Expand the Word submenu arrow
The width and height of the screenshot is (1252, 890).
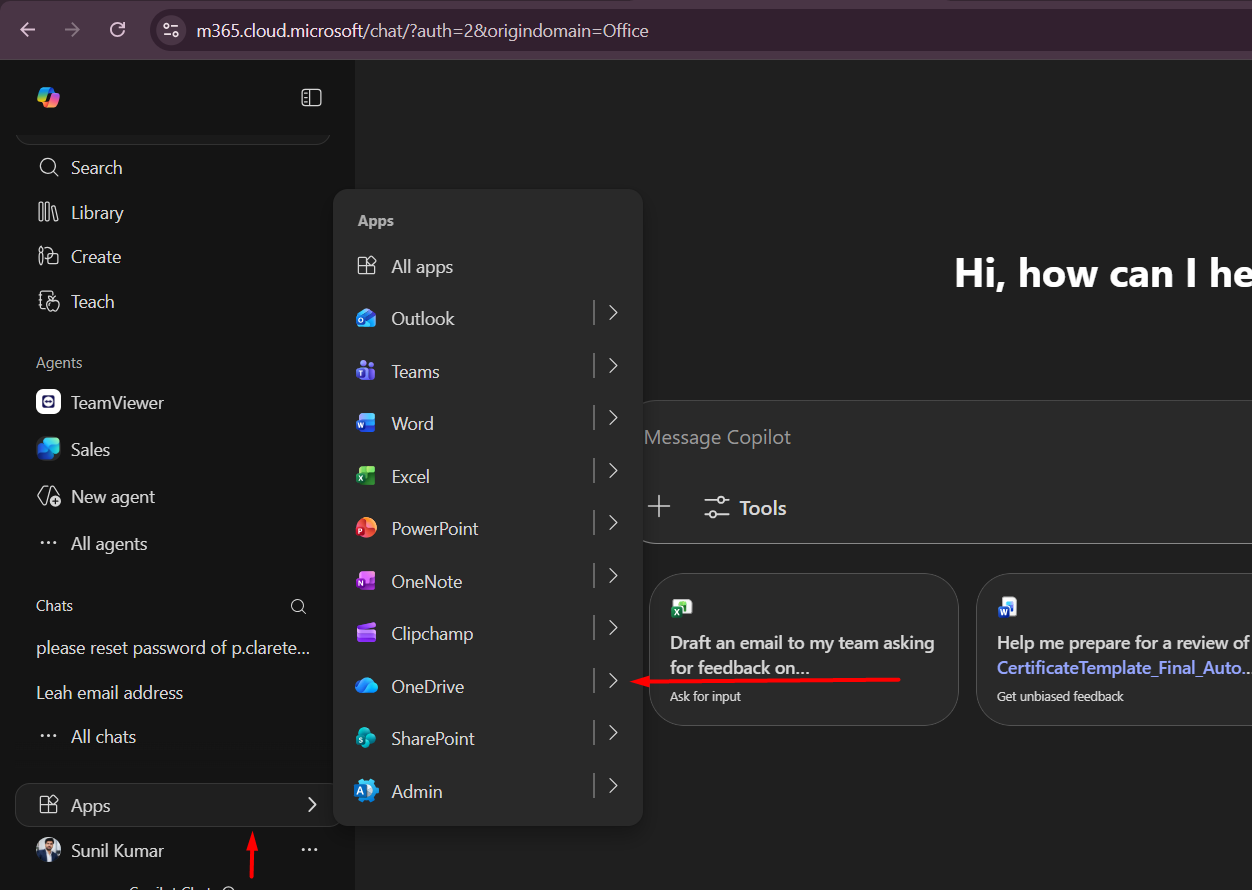pyautogui.click(x=613, y=418)
